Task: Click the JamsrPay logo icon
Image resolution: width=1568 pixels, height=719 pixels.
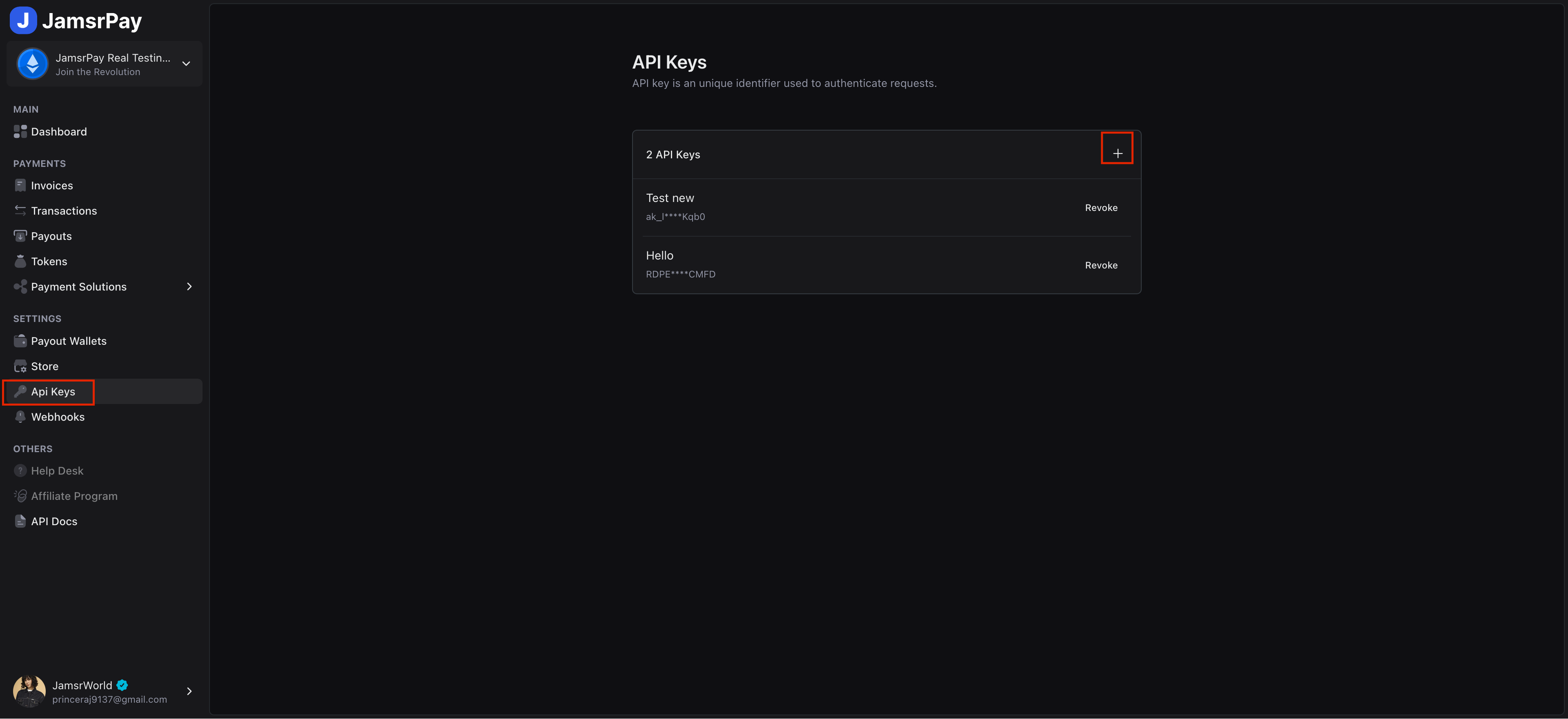Action: tap(23, 20)
